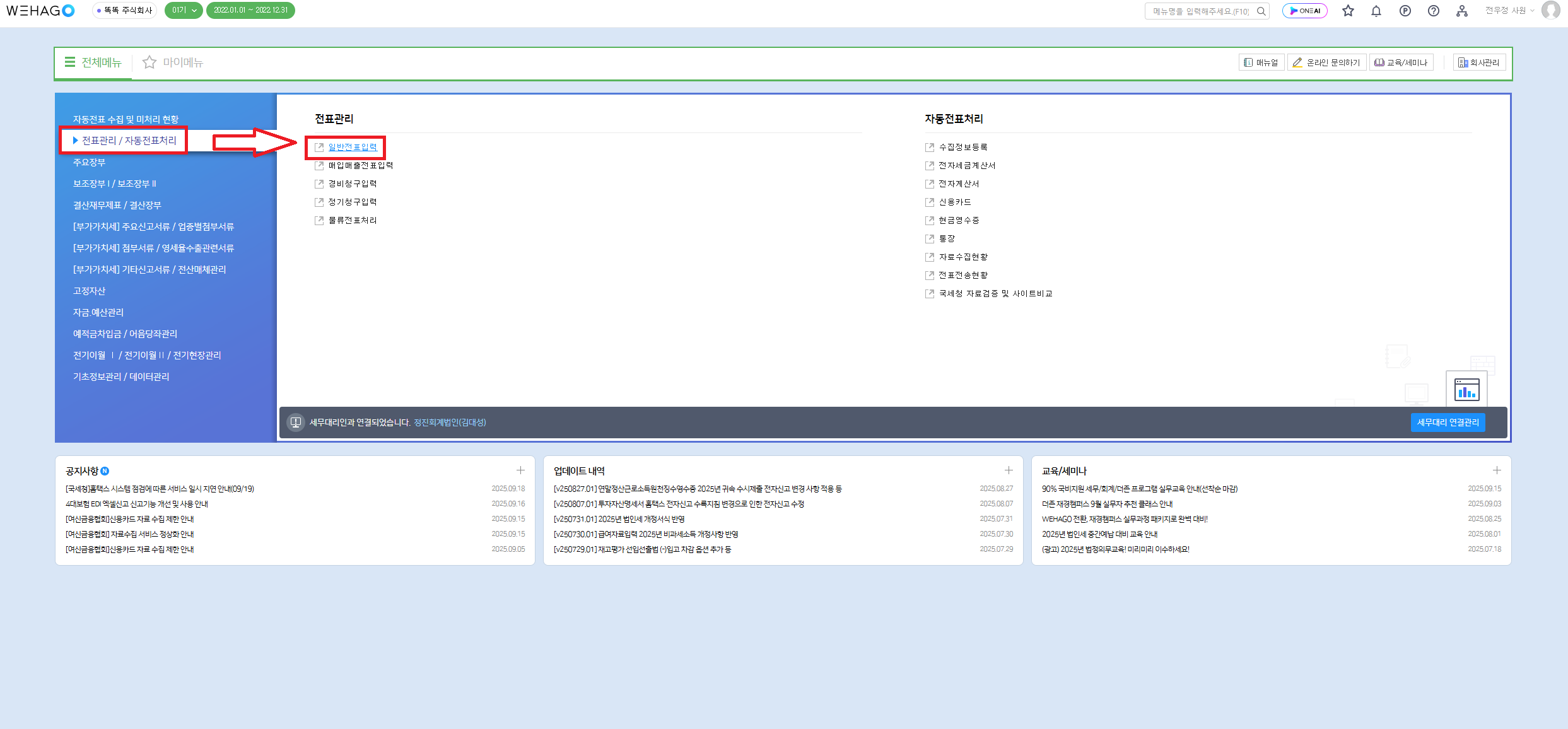This screenshot has width=1568, height=729.
Task: Click the organization chart icon
Action: (1461, 11)
